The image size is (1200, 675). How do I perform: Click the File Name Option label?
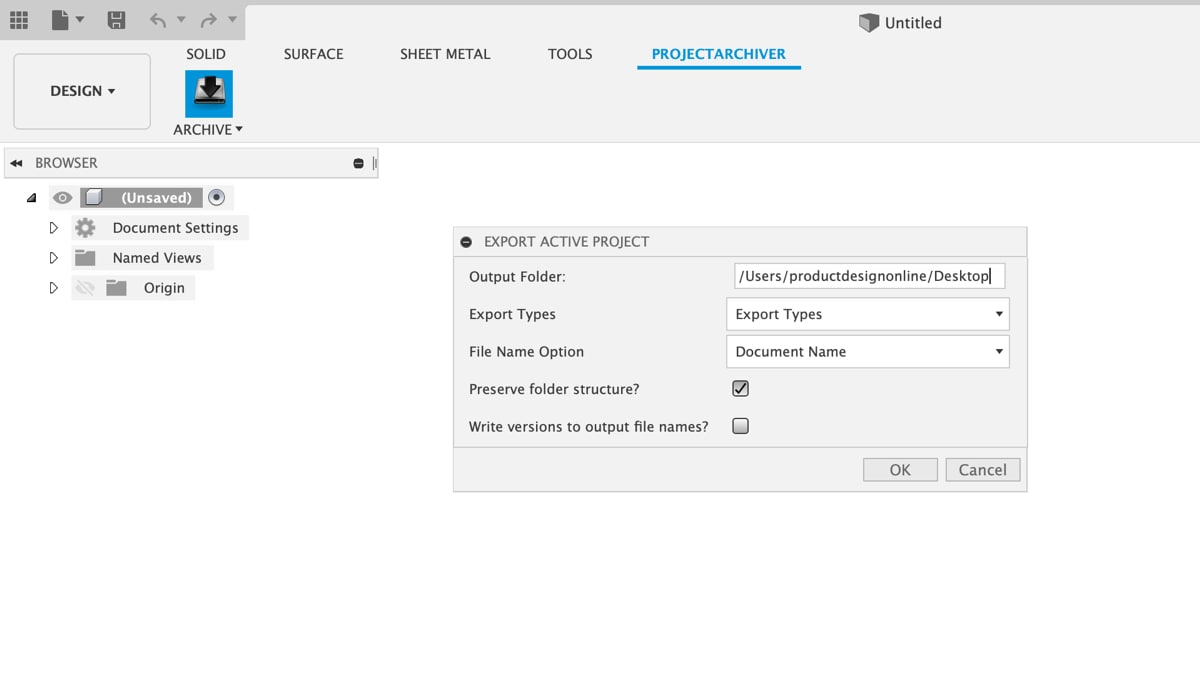tap(526, 352)
